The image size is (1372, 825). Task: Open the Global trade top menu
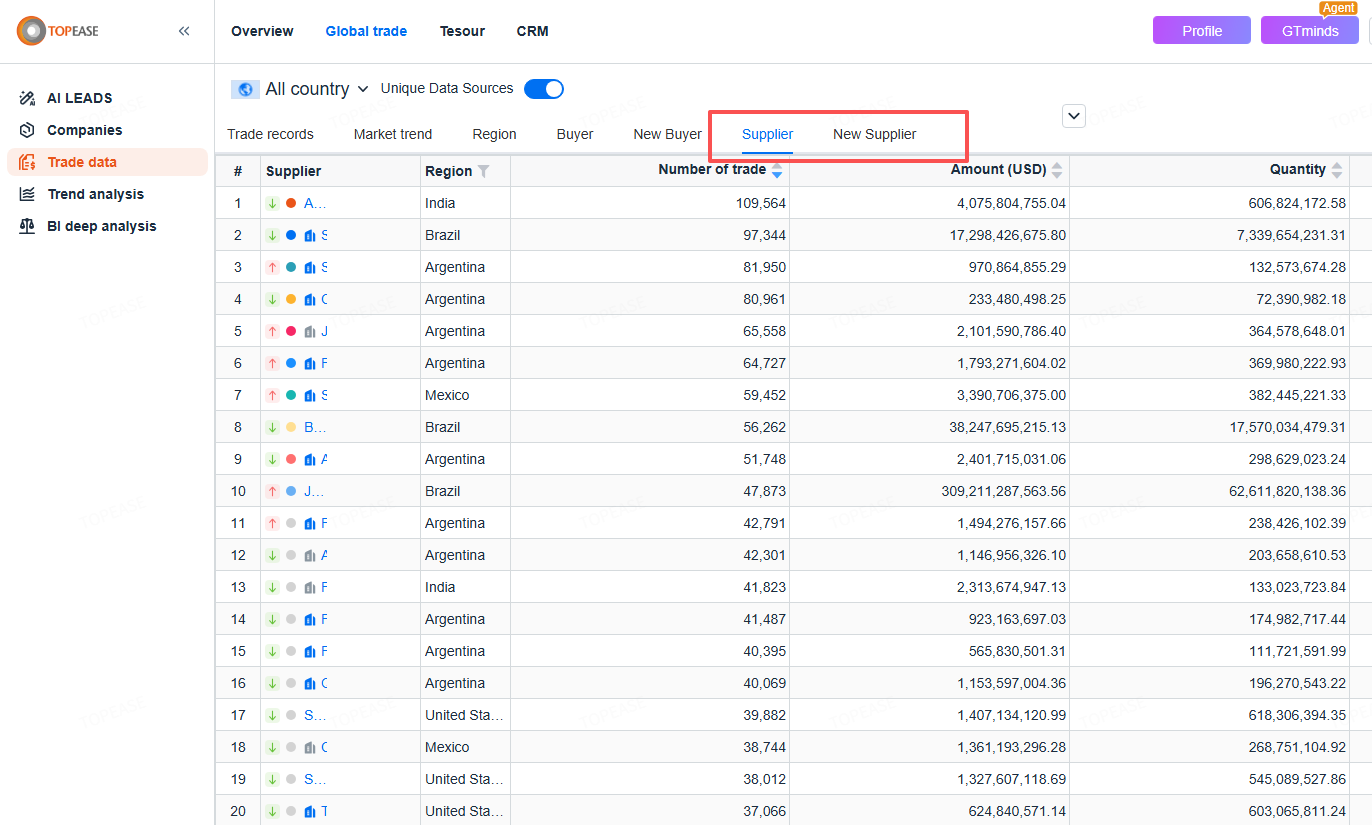click(366, 31)
